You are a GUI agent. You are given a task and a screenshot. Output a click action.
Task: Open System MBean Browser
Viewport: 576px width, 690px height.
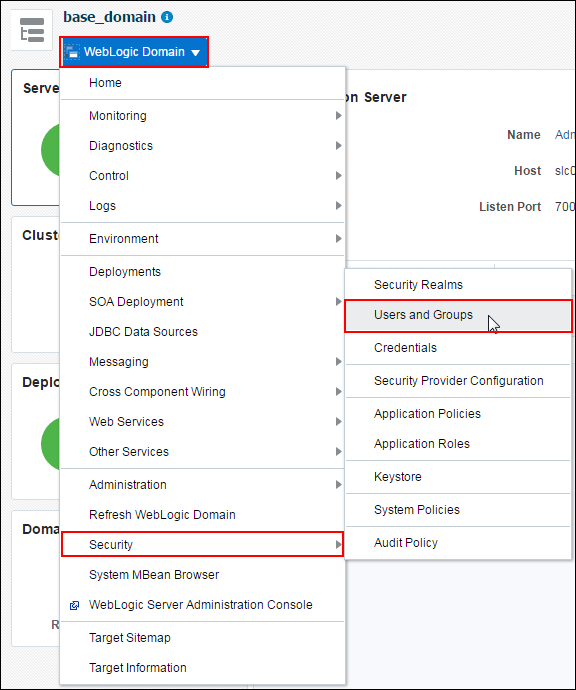[x=202, y=575]
